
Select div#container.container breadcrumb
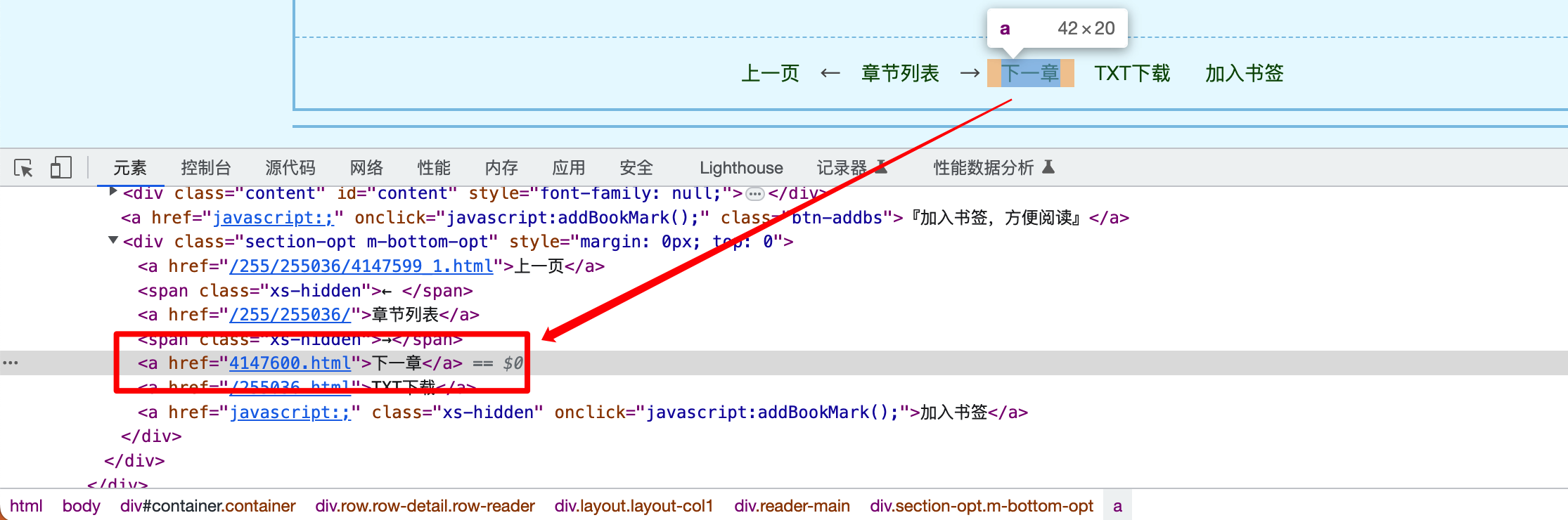coord(208,506)
